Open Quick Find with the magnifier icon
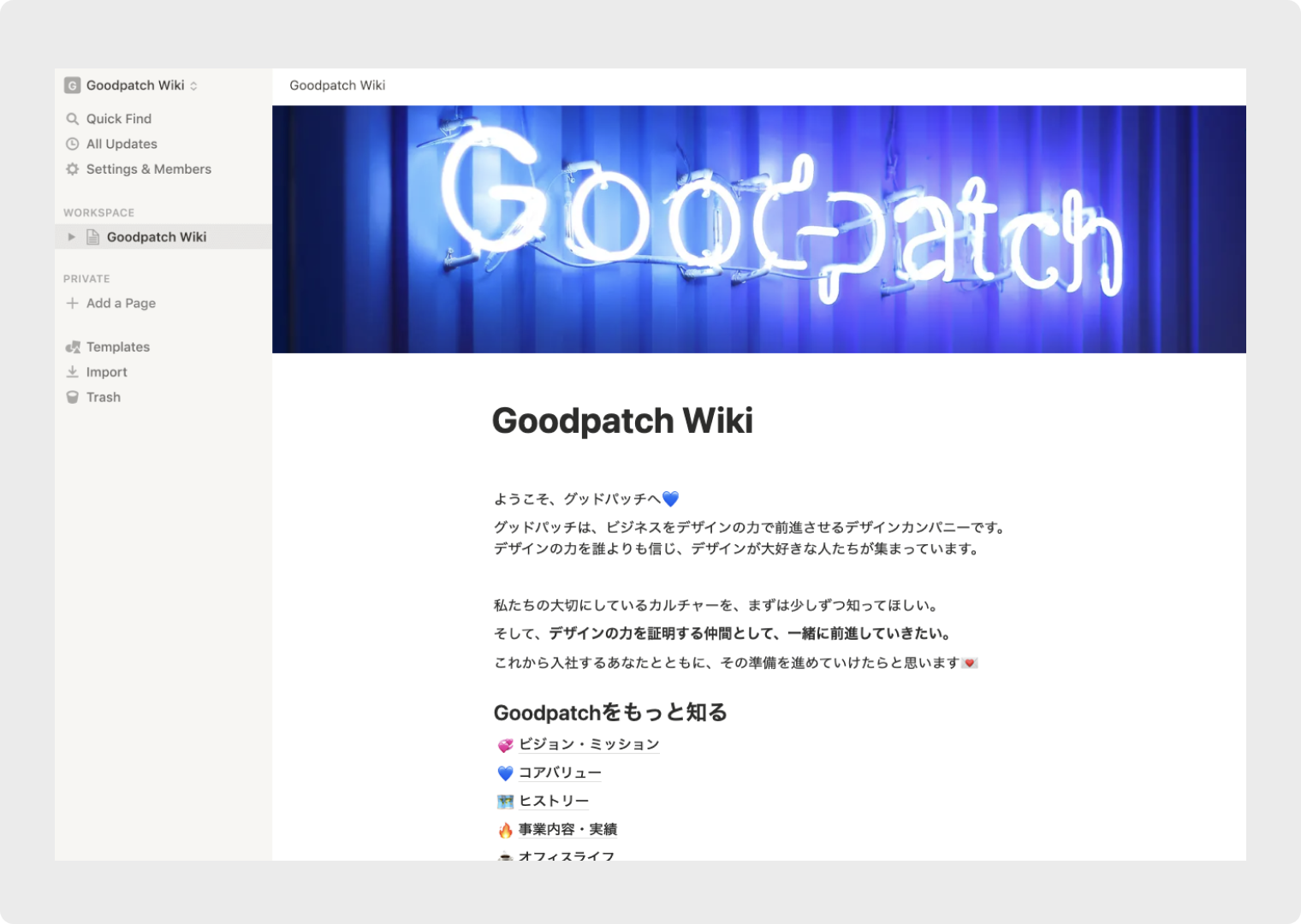 tap(73, 118)
